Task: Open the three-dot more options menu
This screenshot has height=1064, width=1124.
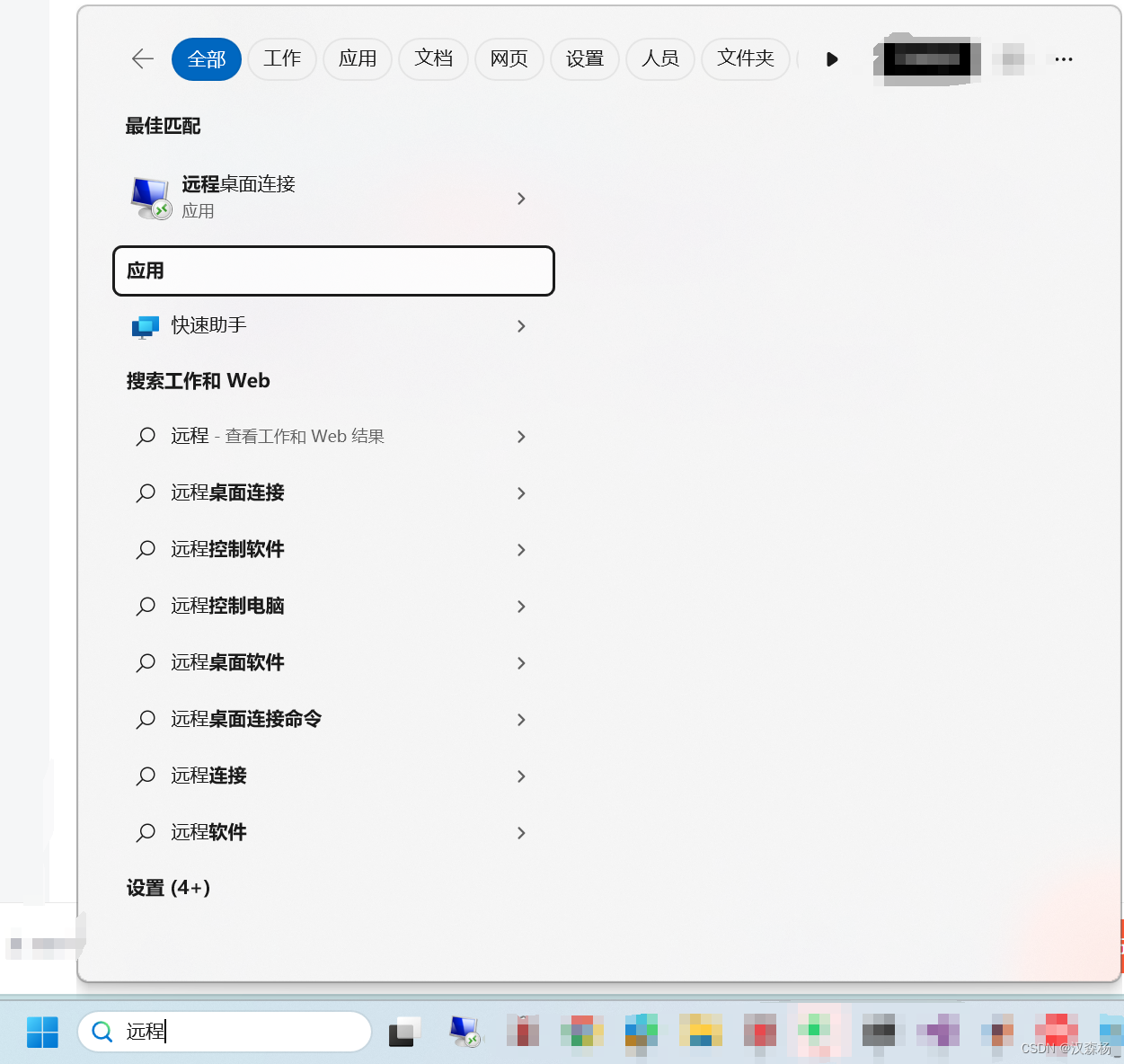Action: (1064, 59)
